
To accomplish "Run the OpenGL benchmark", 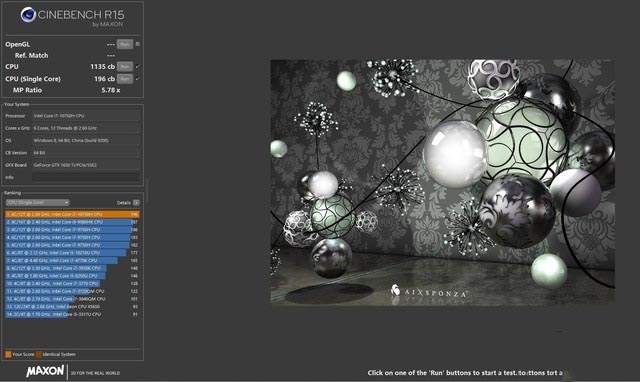I will (125, 44).
